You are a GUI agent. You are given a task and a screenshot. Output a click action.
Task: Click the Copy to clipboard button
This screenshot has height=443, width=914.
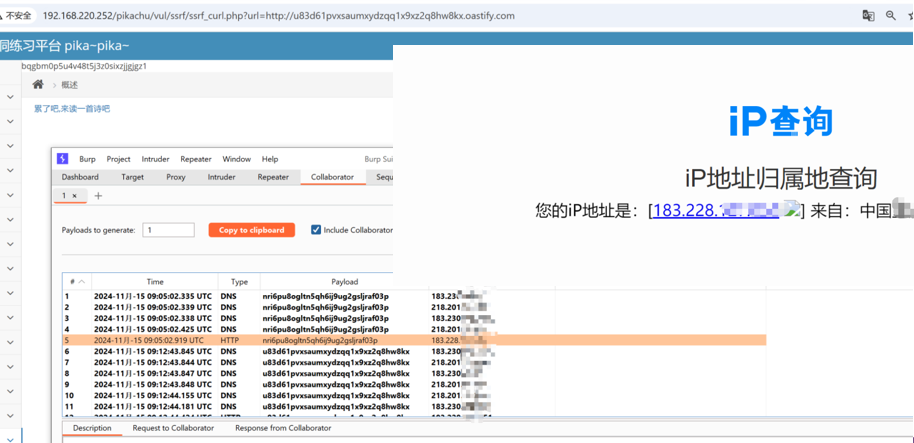(252, 230)
